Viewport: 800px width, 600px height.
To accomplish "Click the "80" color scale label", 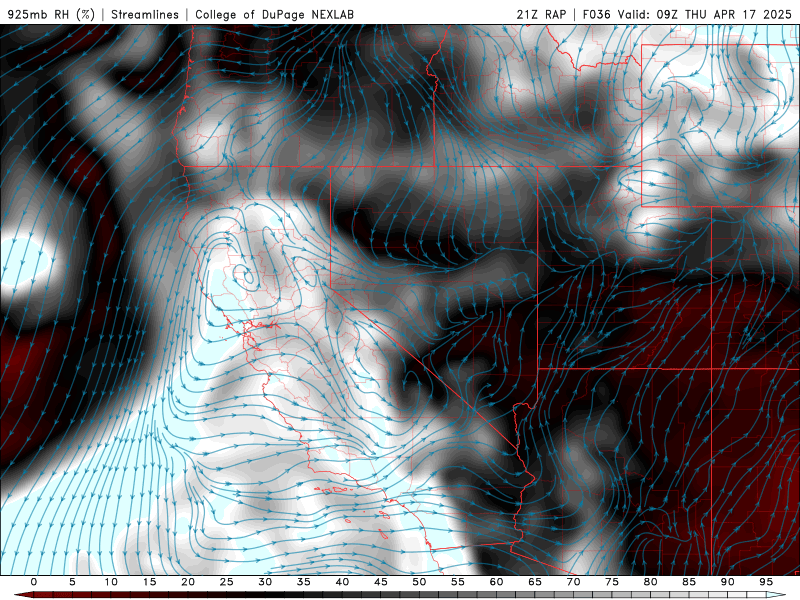I will [651, 582].
